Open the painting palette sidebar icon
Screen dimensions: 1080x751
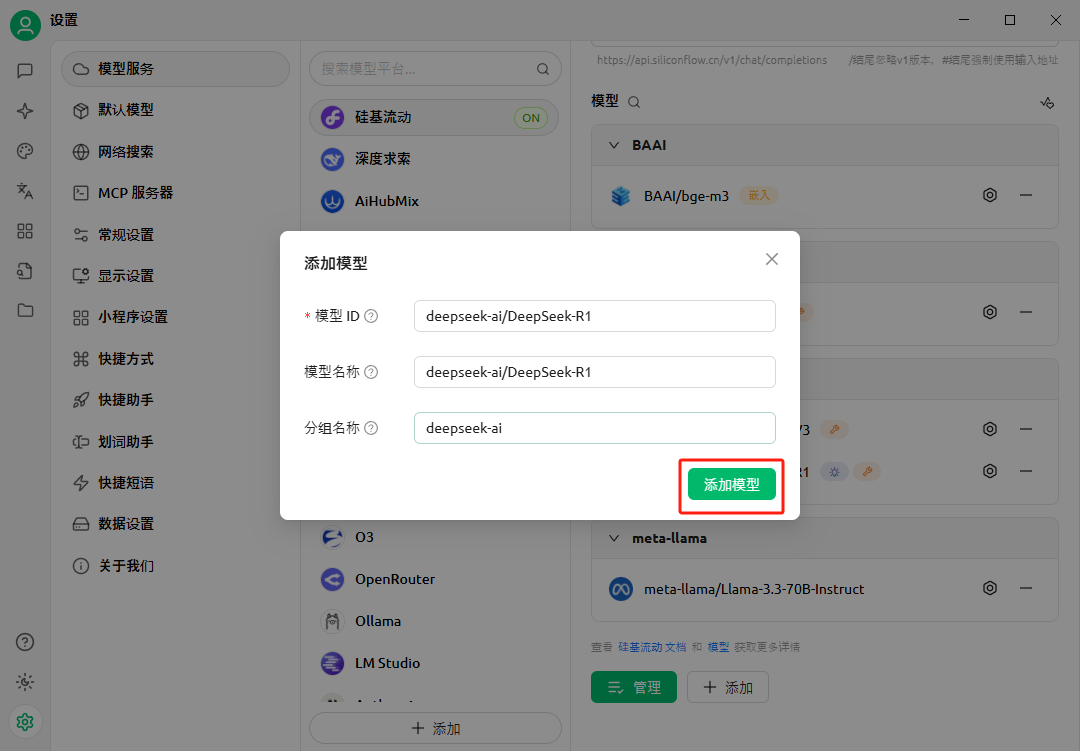pos(25,151)
